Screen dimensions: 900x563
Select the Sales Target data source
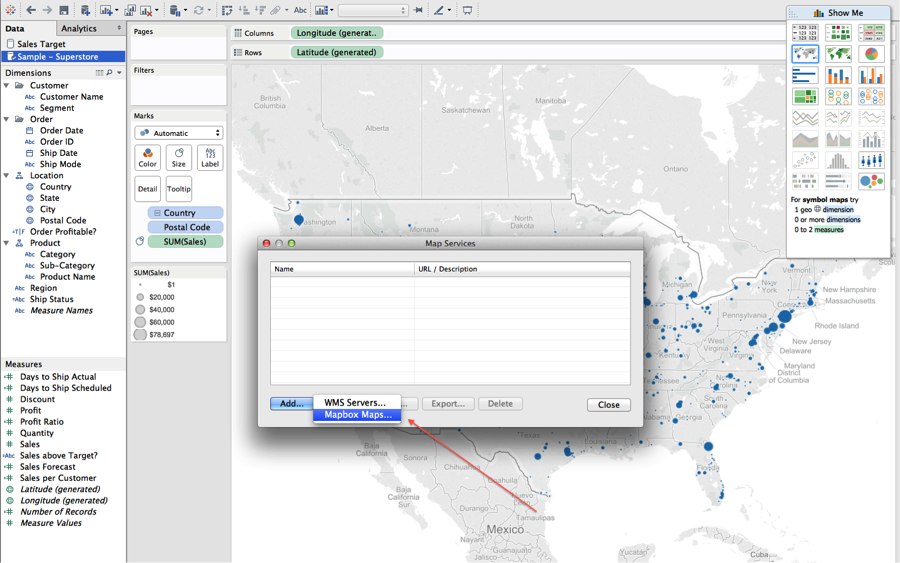click(41, 44)
